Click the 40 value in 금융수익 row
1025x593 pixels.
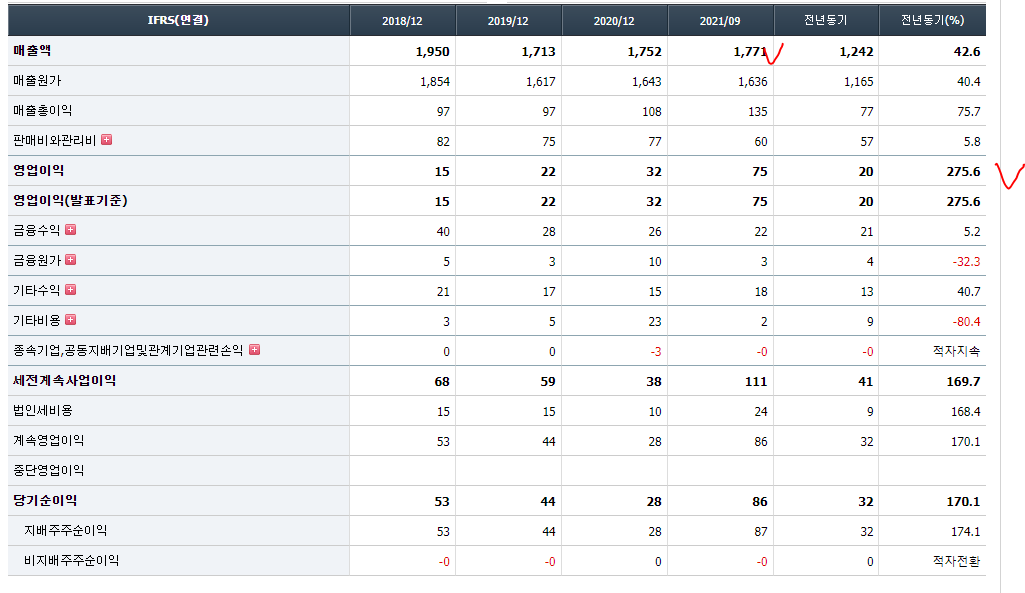443,231
